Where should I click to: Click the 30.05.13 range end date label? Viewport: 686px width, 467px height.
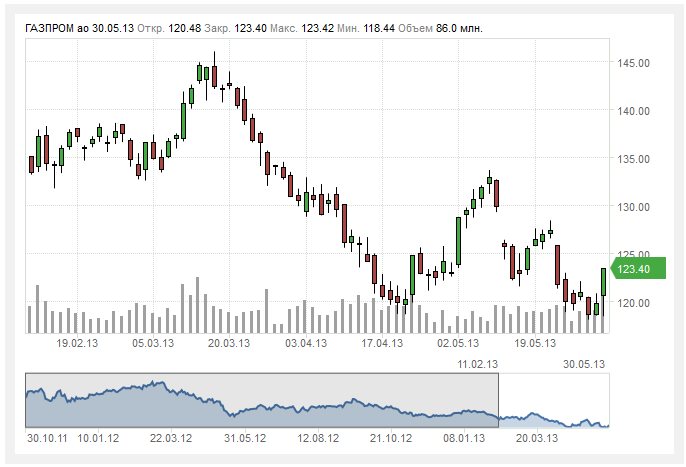(584, 364)
